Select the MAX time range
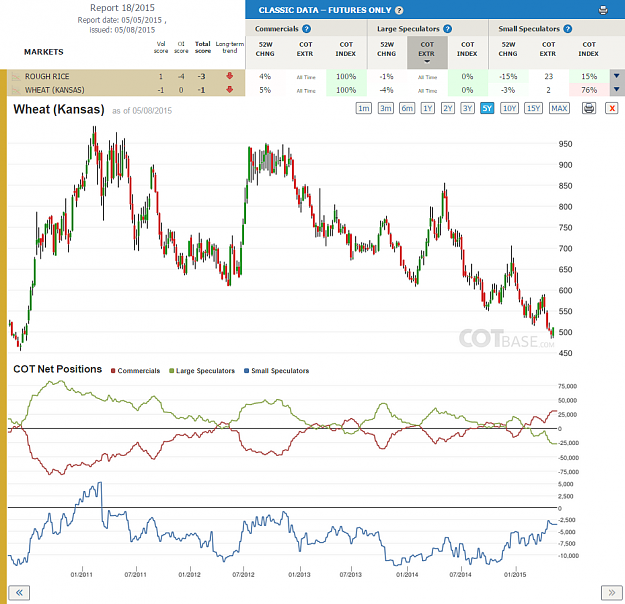 click(x=559, y=108)
